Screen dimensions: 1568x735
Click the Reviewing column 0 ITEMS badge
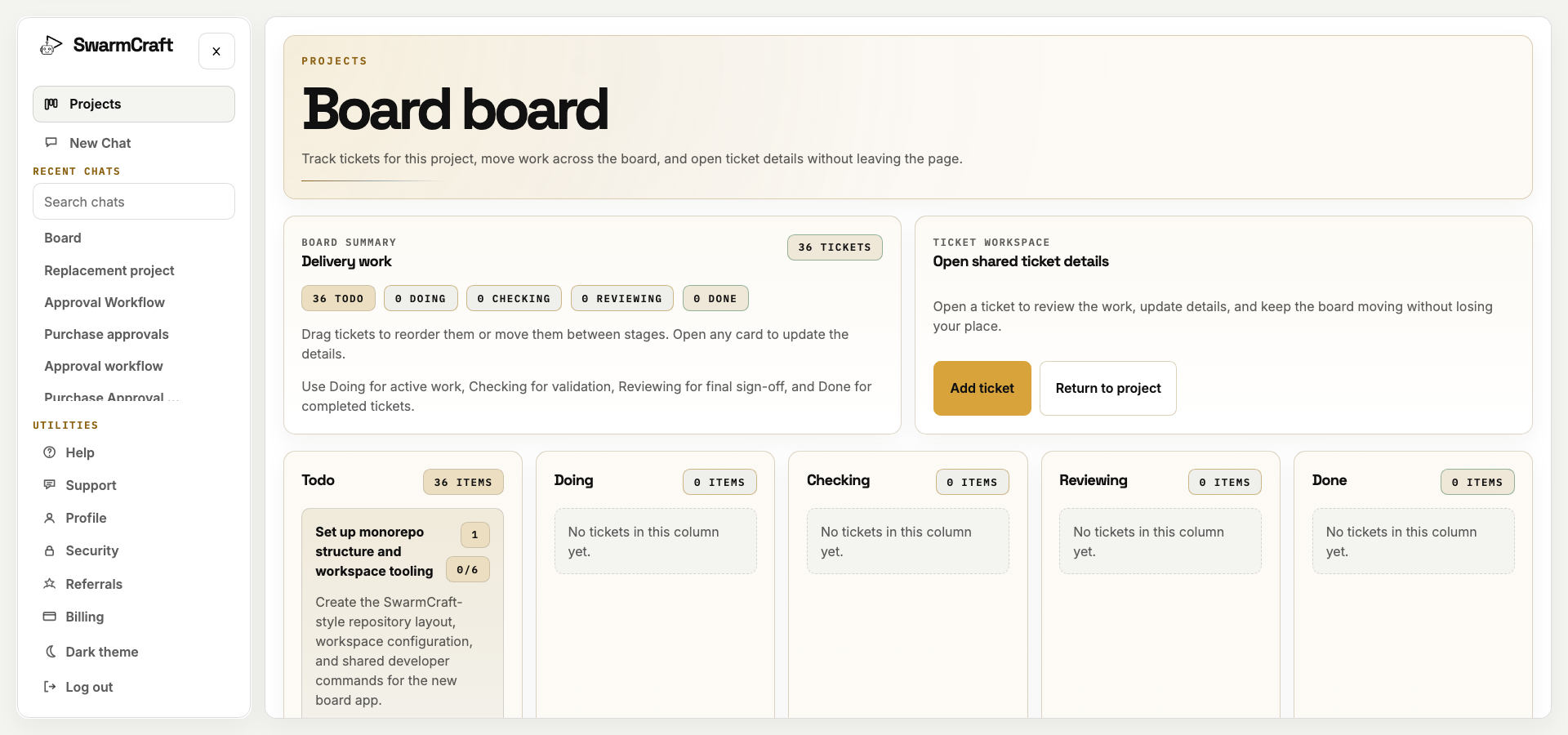1225,483
